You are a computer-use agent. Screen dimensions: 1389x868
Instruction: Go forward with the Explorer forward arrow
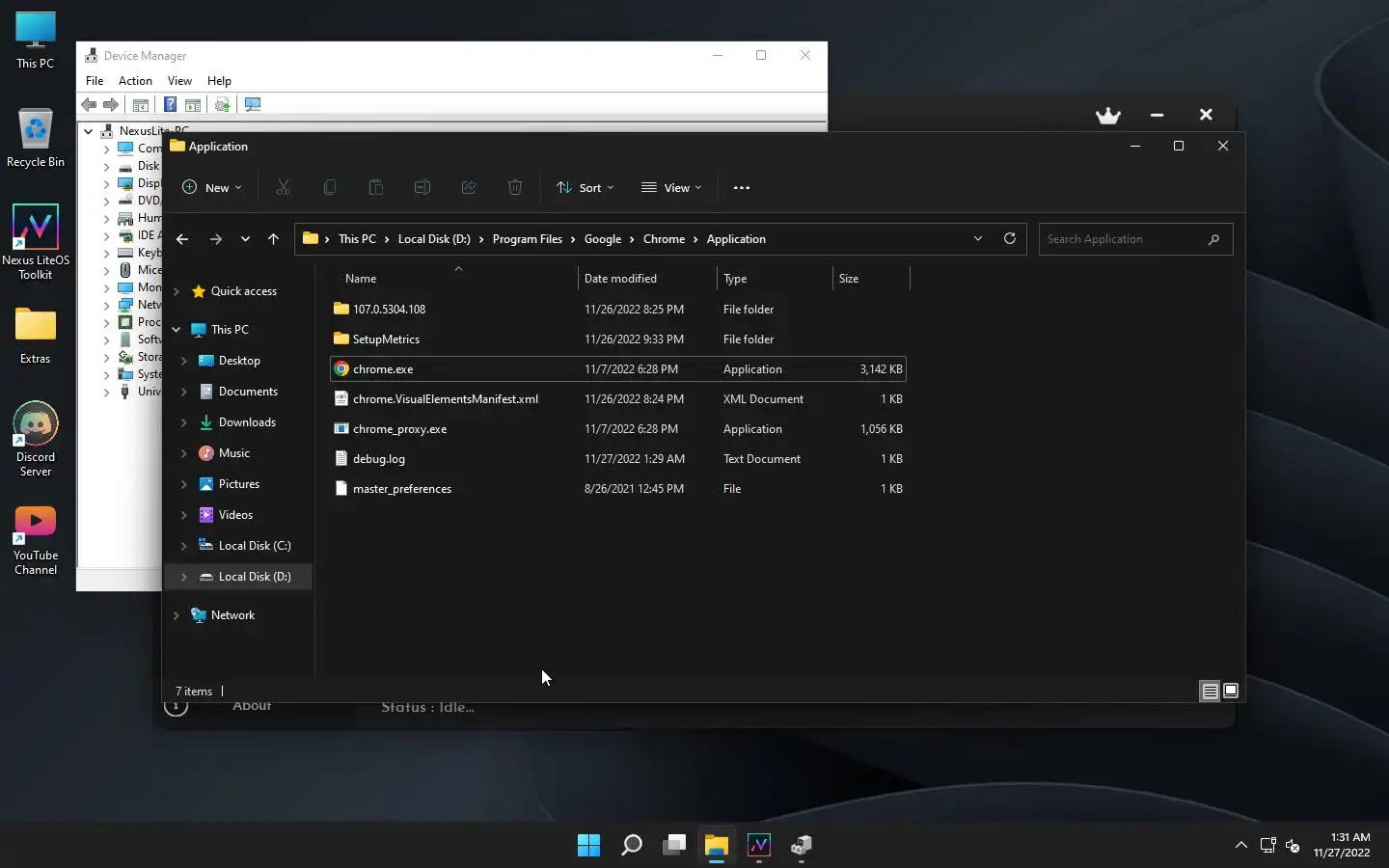tap(215, 239)
